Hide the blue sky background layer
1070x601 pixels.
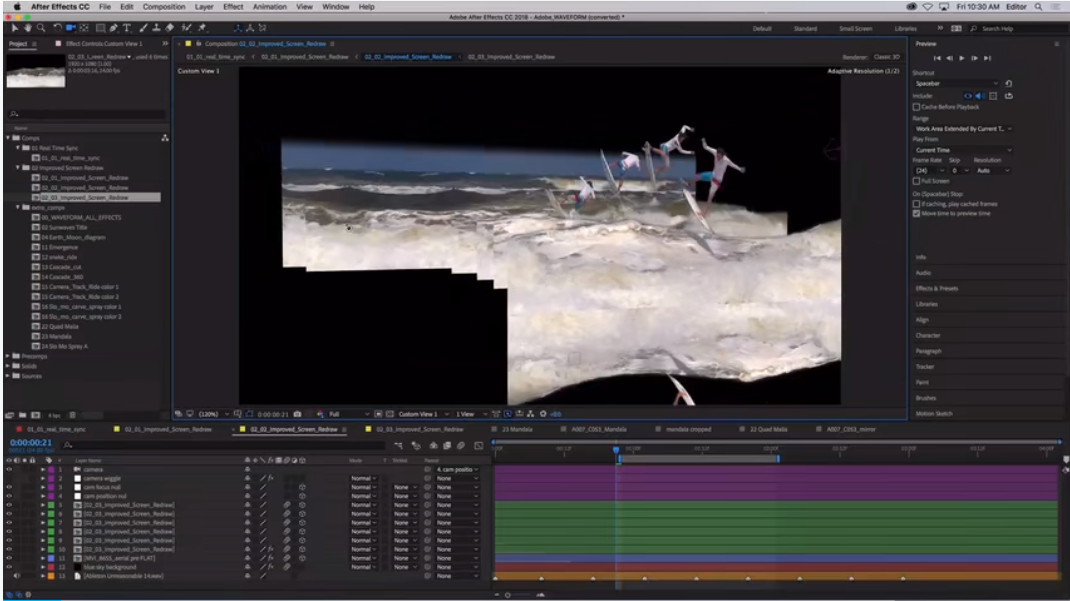tap(9, 567)
